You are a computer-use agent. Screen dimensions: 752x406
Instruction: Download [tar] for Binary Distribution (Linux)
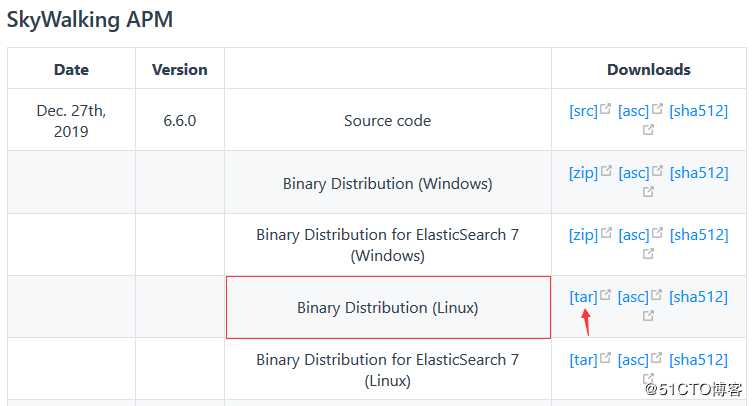pos(583,297)
